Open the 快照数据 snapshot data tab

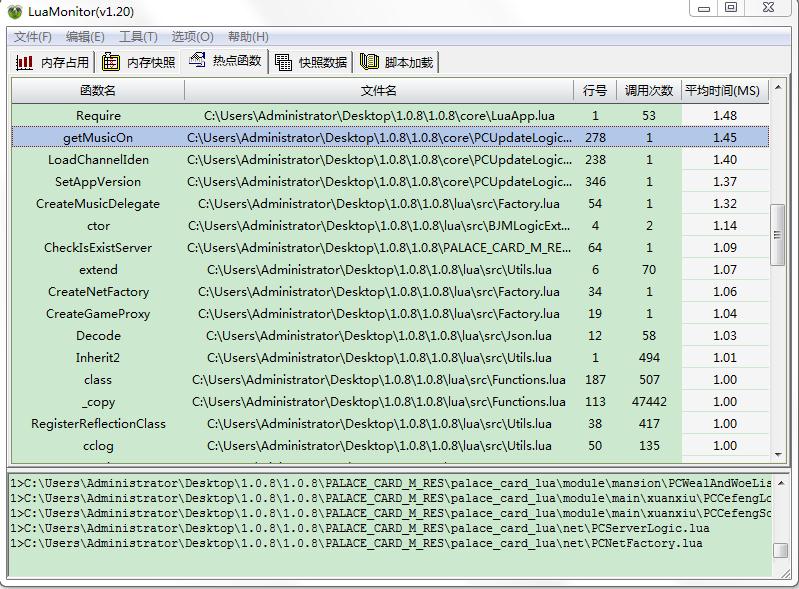click(x=311, y=62)
